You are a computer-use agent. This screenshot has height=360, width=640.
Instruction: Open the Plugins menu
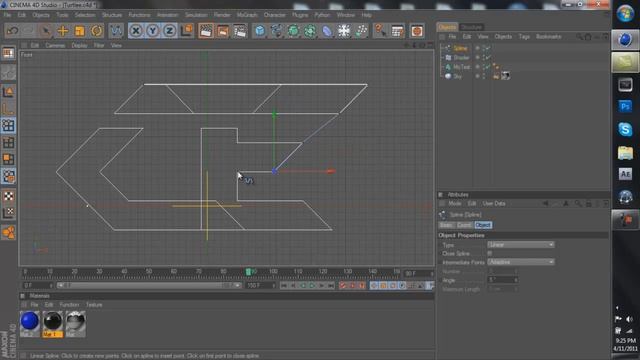pos(300,15)
